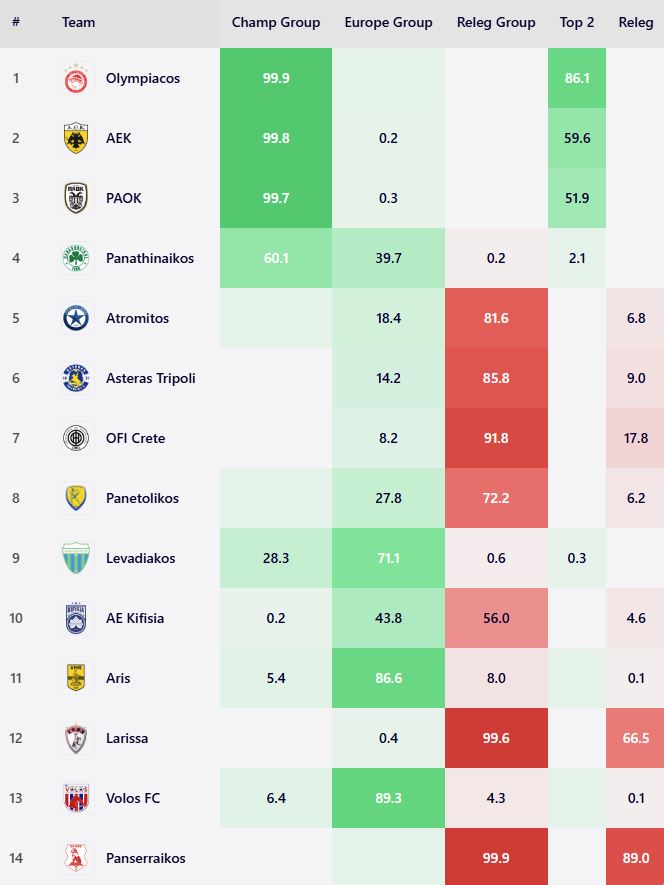This screenshot has height=885, width=664.
Task: Select the PAOK club badge
Action: pos(76,198)
